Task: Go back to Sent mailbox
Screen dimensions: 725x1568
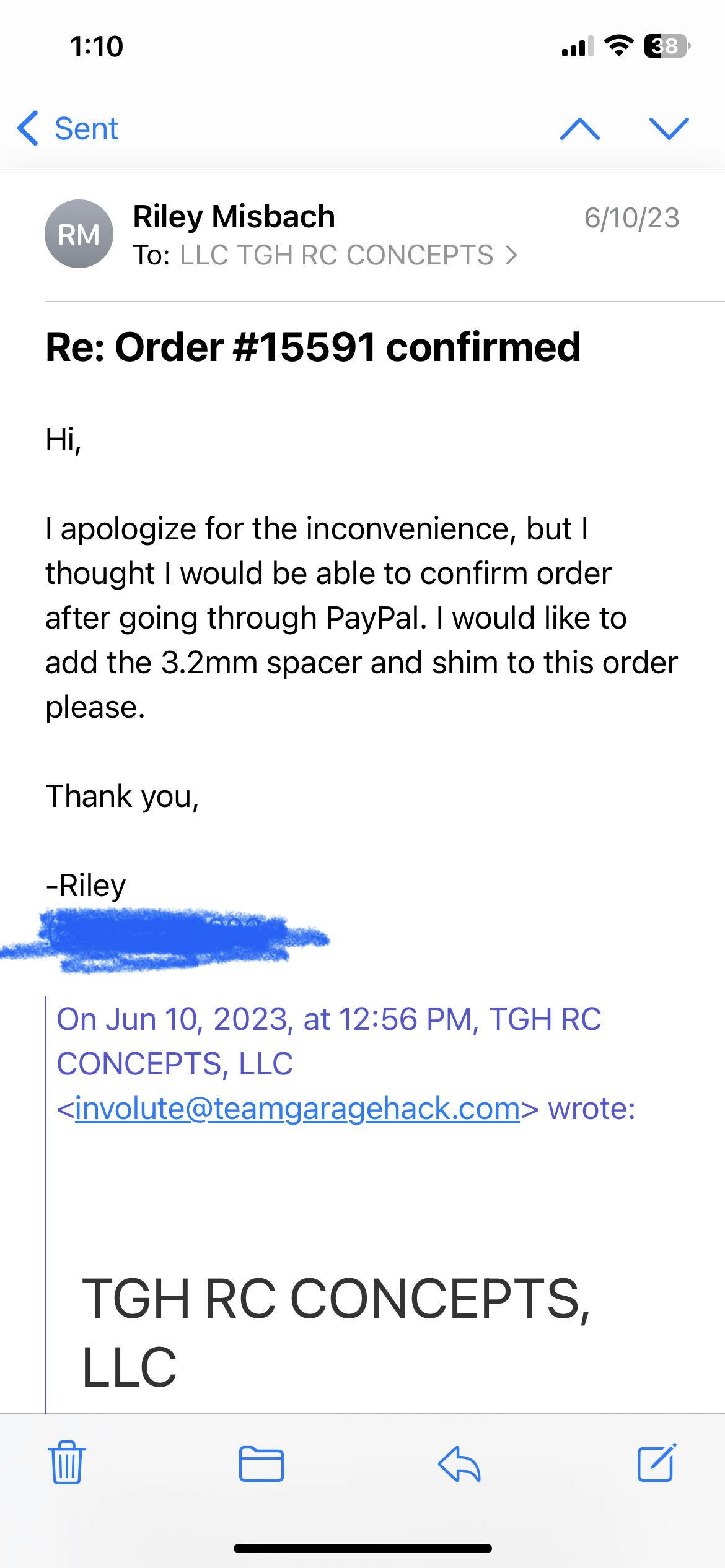Action: 68,129
